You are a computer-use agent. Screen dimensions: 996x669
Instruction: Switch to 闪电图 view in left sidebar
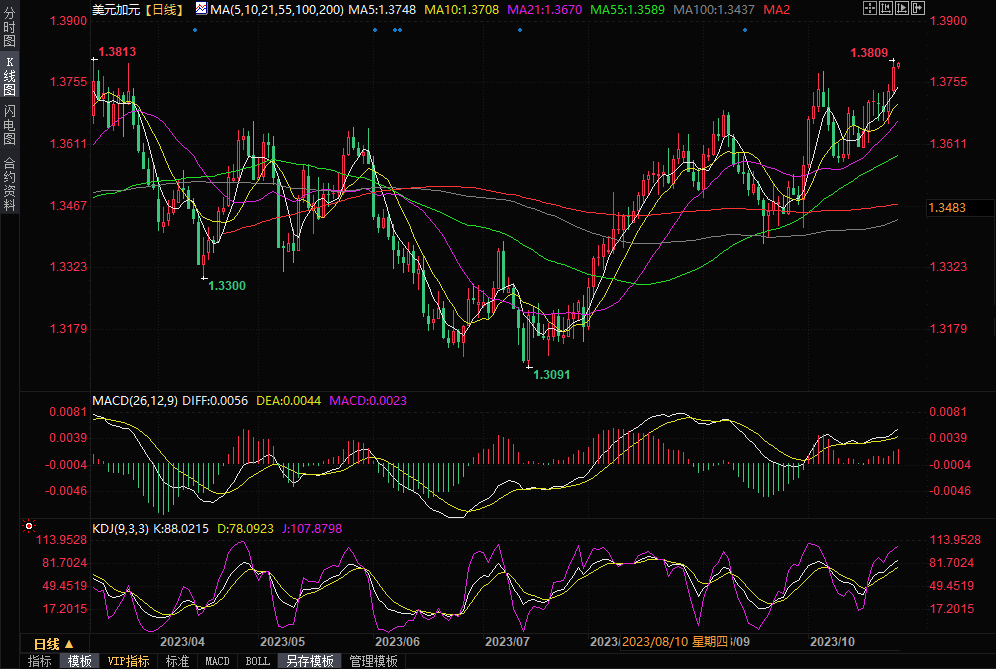tap(9, 123)
